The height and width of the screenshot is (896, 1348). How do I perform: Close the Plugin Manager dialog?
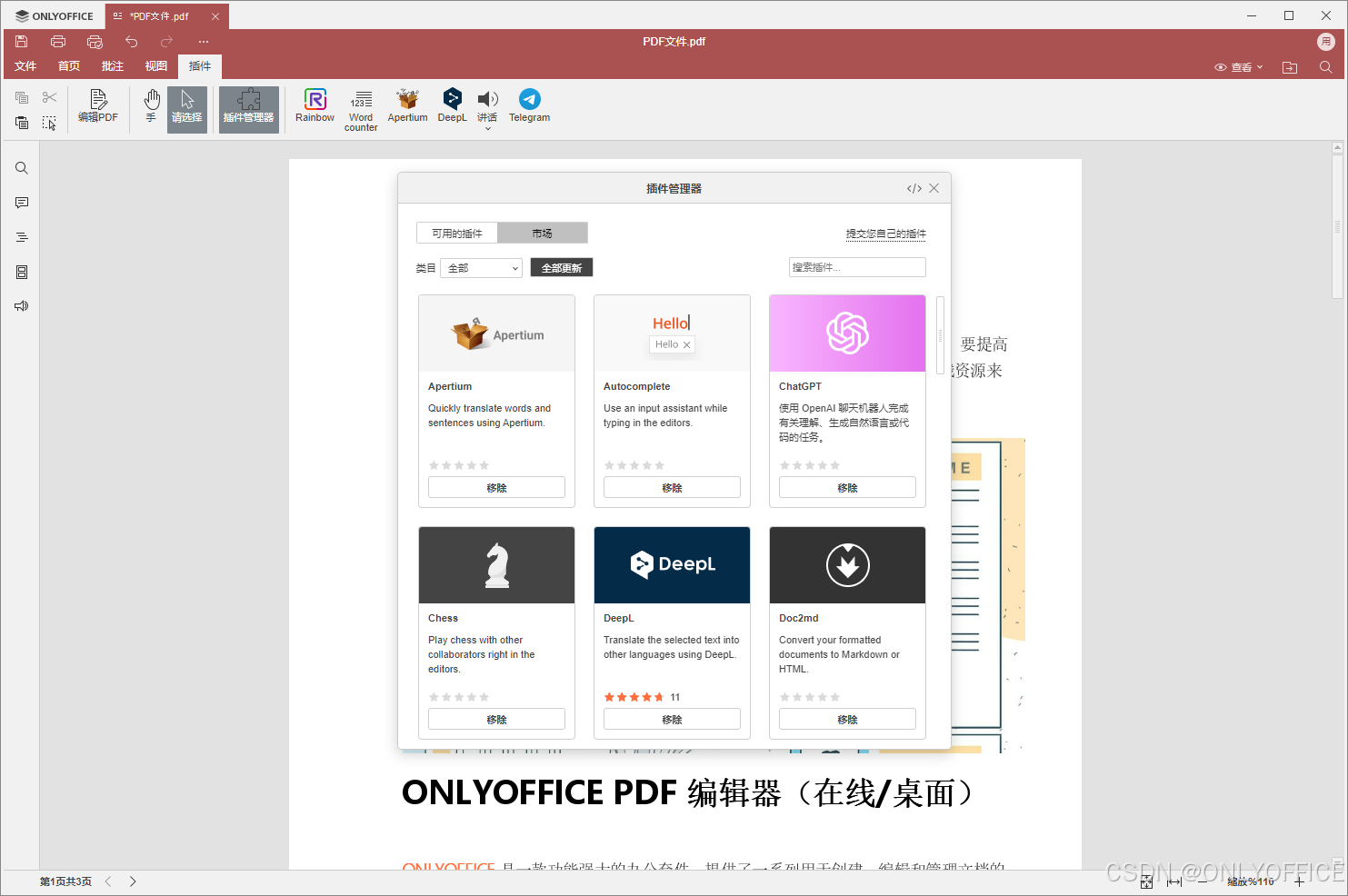pos(934,188)
